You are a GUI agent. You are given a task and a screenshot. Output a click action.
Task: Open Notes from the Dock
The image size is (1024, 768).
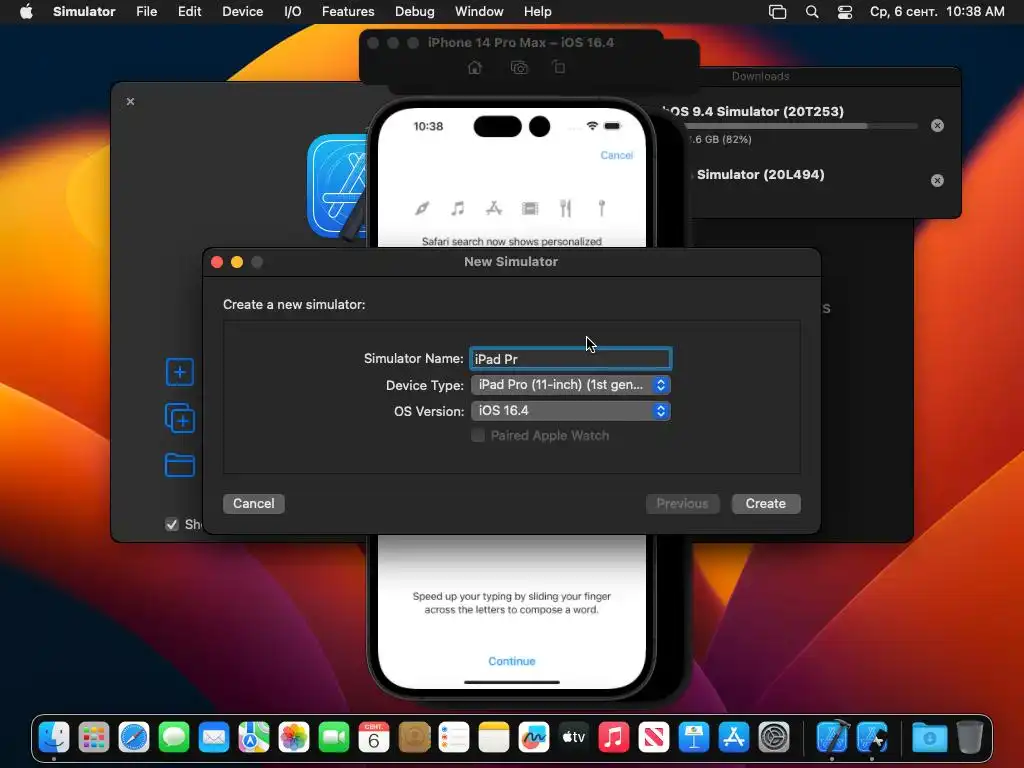494,738
